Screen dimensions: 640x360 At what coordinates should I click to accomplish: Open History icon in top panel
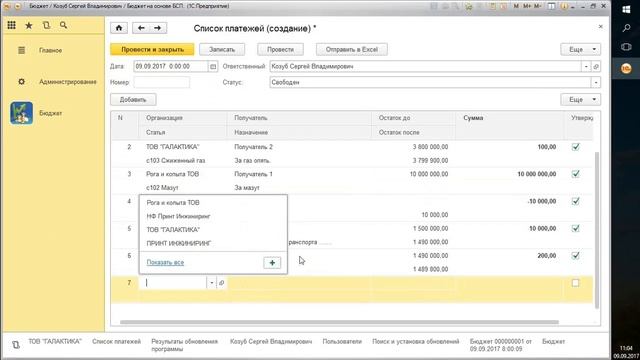click(x=46, y=25)
